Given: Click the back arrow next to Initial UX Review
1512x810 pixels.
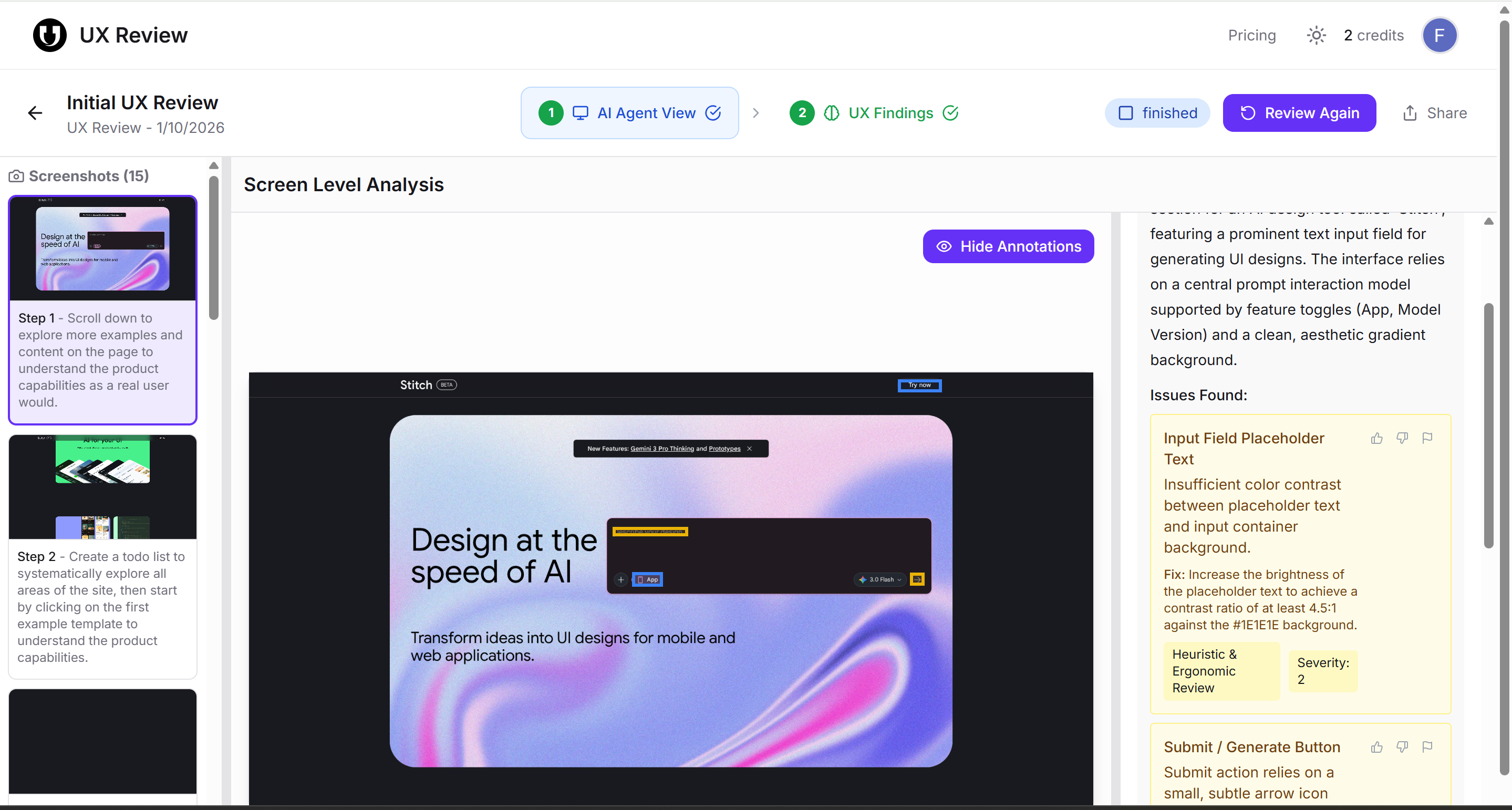Looking at the screenshot, I should (x=35, y=113).
